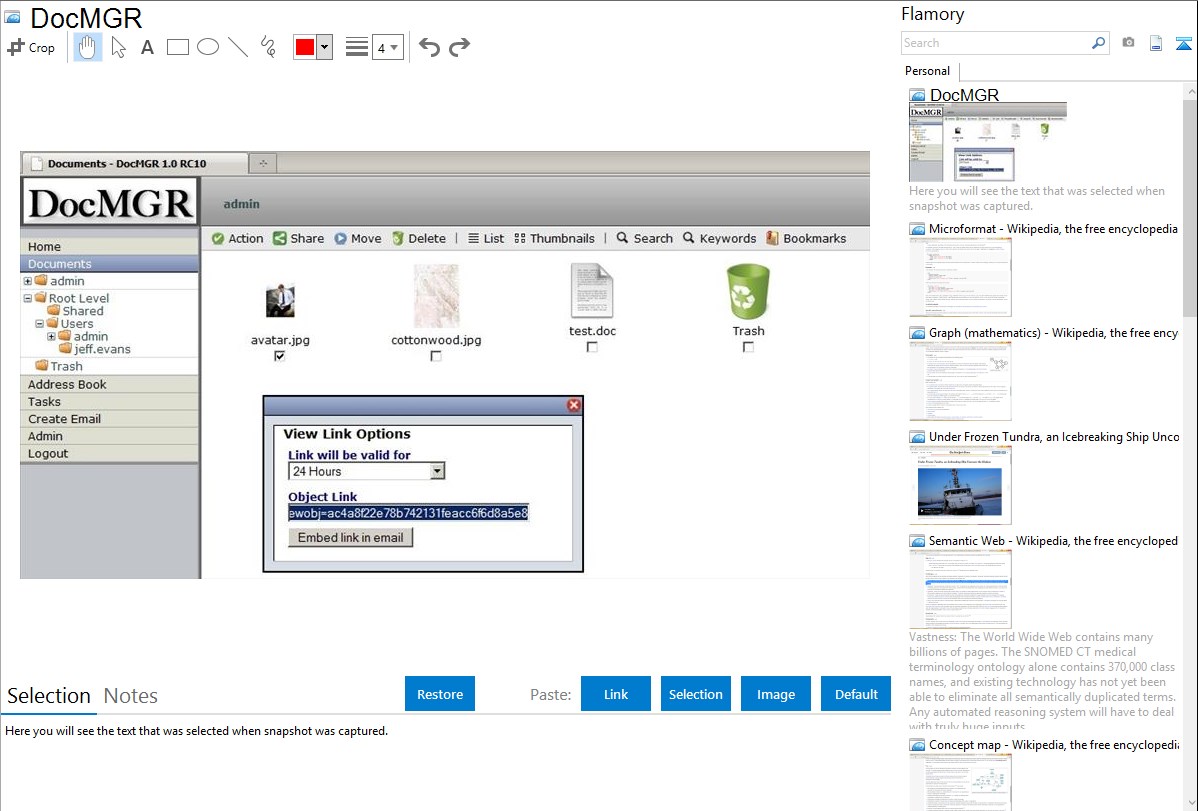Click the search magnifier in Flamory
Viewport: 1198px width, 811px height.
pyautogui.click(x=1098, y=43)
